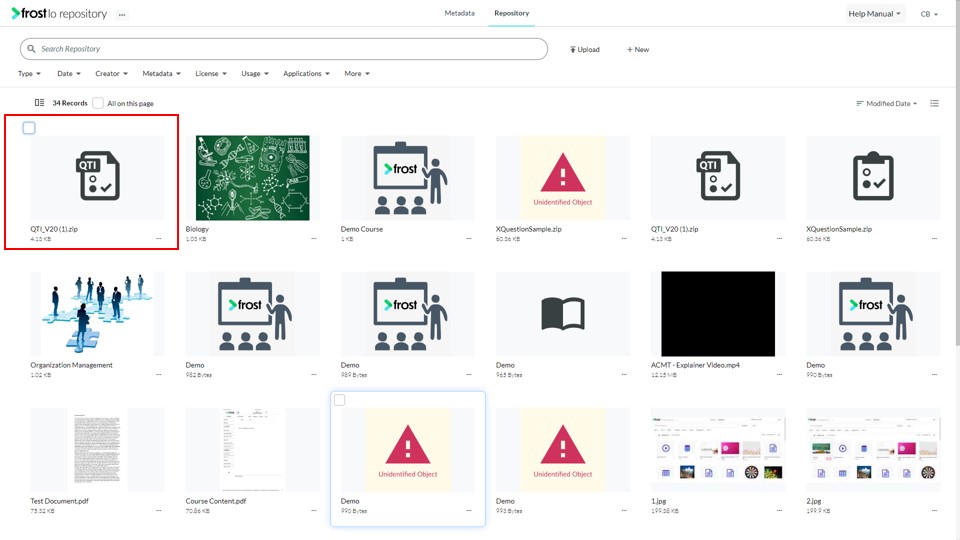Screen dimensions: 960x540
Task: Open the black ACMT Explainer Video thumbnail
Action: click(x=718, y=313)
